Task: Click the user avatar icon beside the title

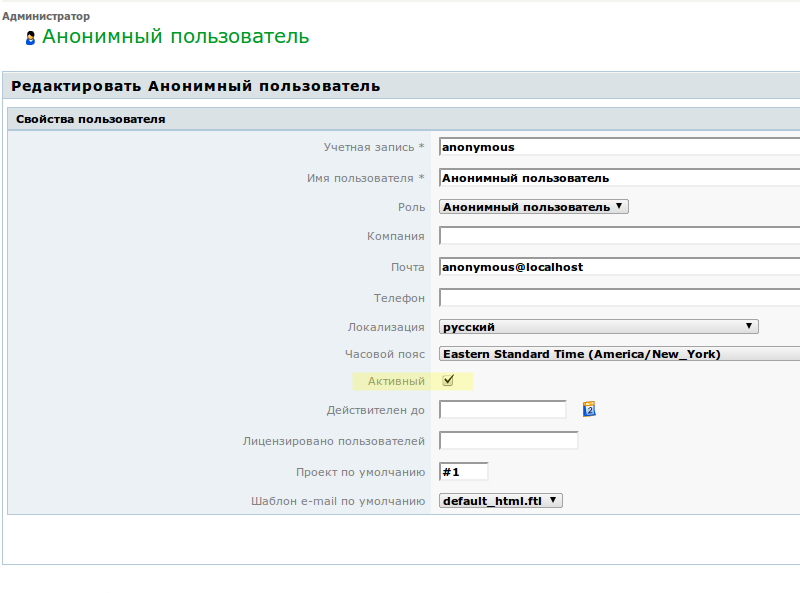Action: click(30, 38)
